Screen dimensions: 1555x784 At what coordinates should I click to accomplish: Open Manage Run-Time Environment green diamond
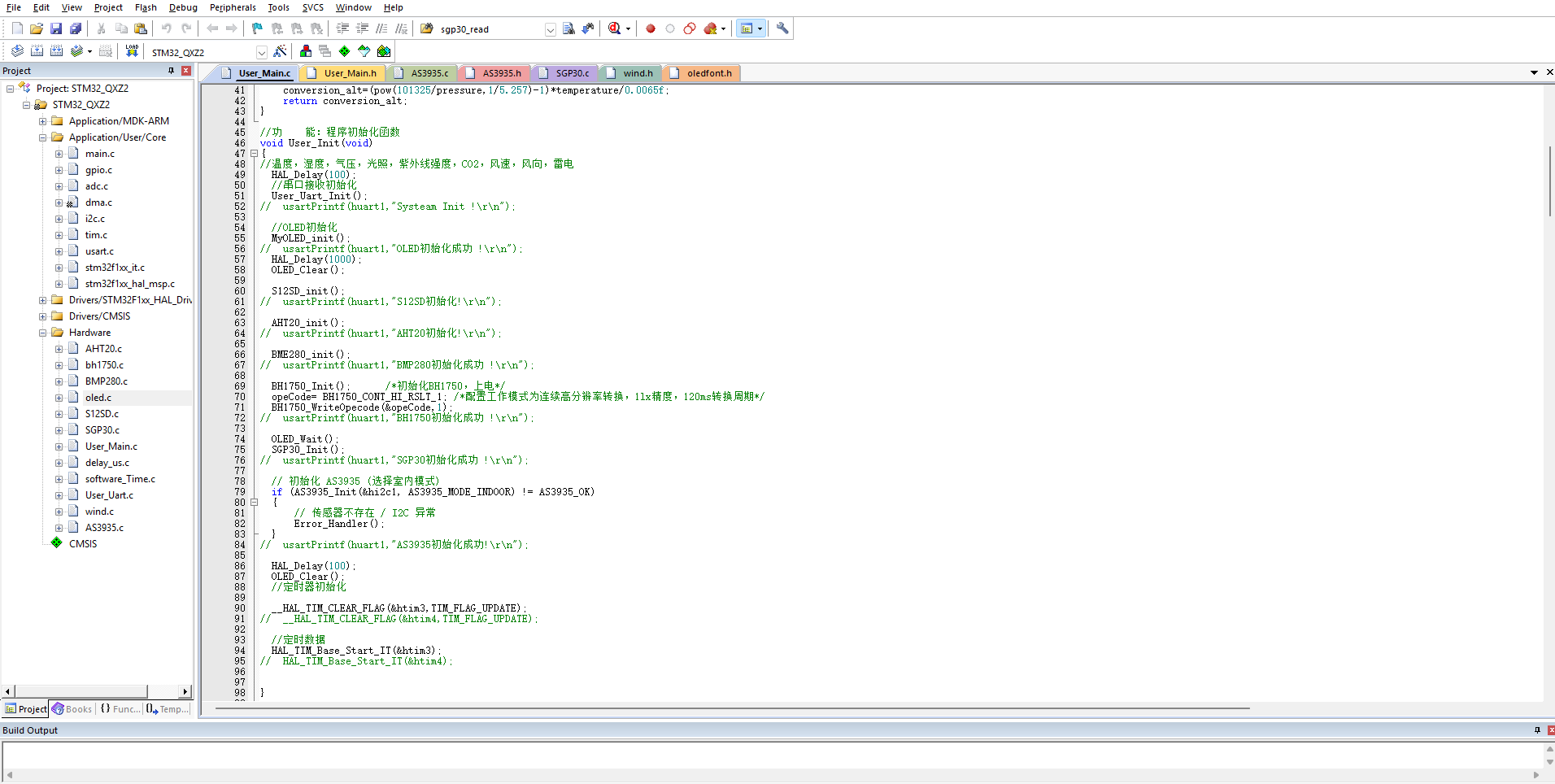point(345,51)
